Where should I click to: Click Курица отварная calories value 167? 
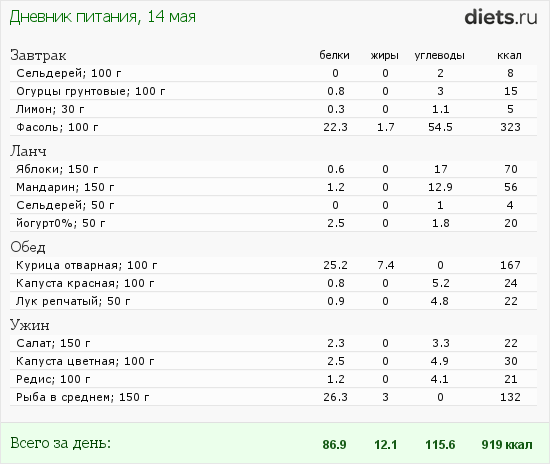pyautogui.click(x=510, y=265)
